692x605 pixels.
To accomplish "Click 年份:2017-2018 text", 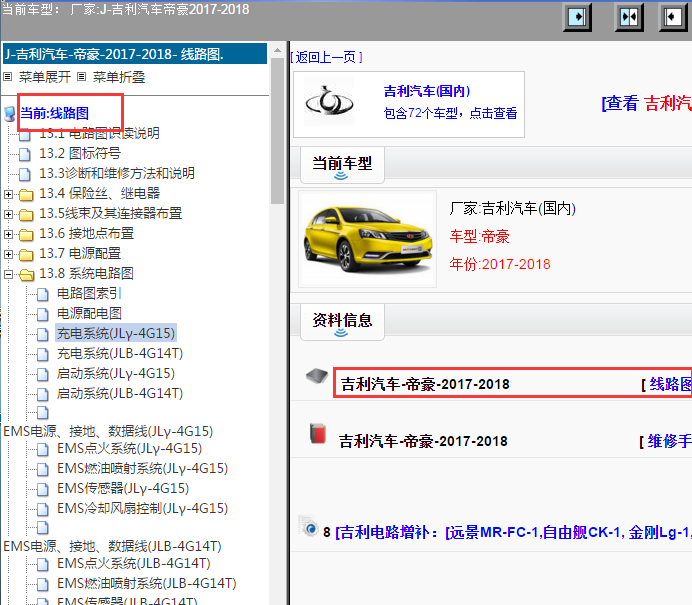I will (500, 264).
